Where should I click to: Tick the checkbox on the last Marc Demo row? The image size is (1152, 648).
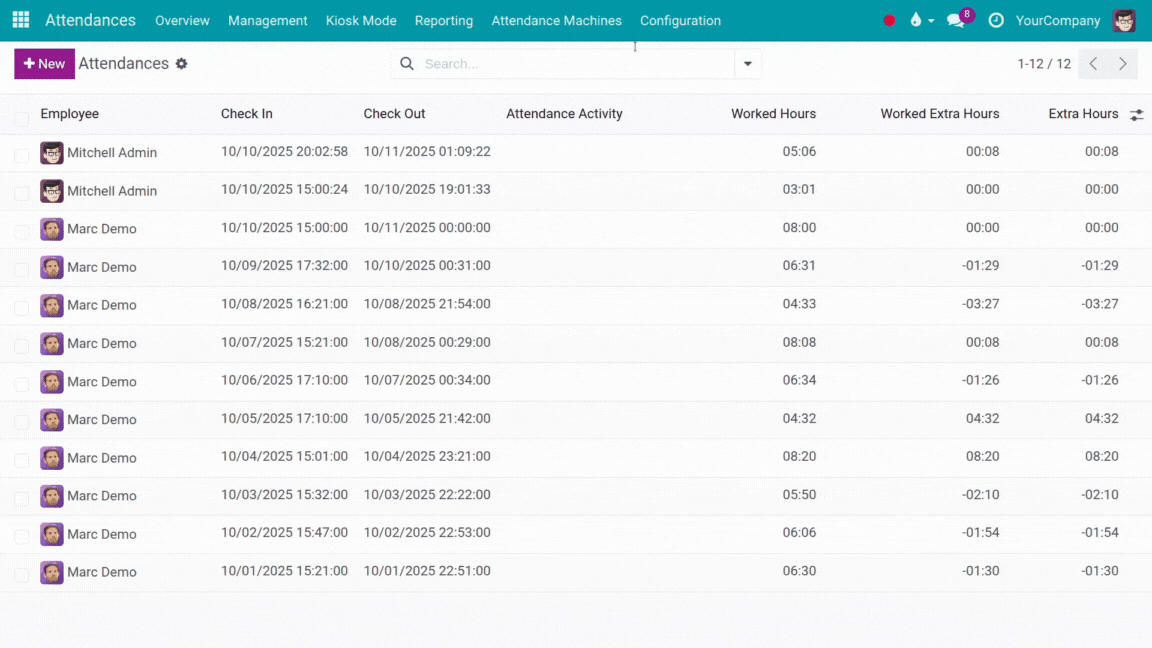tap(21, 571)
